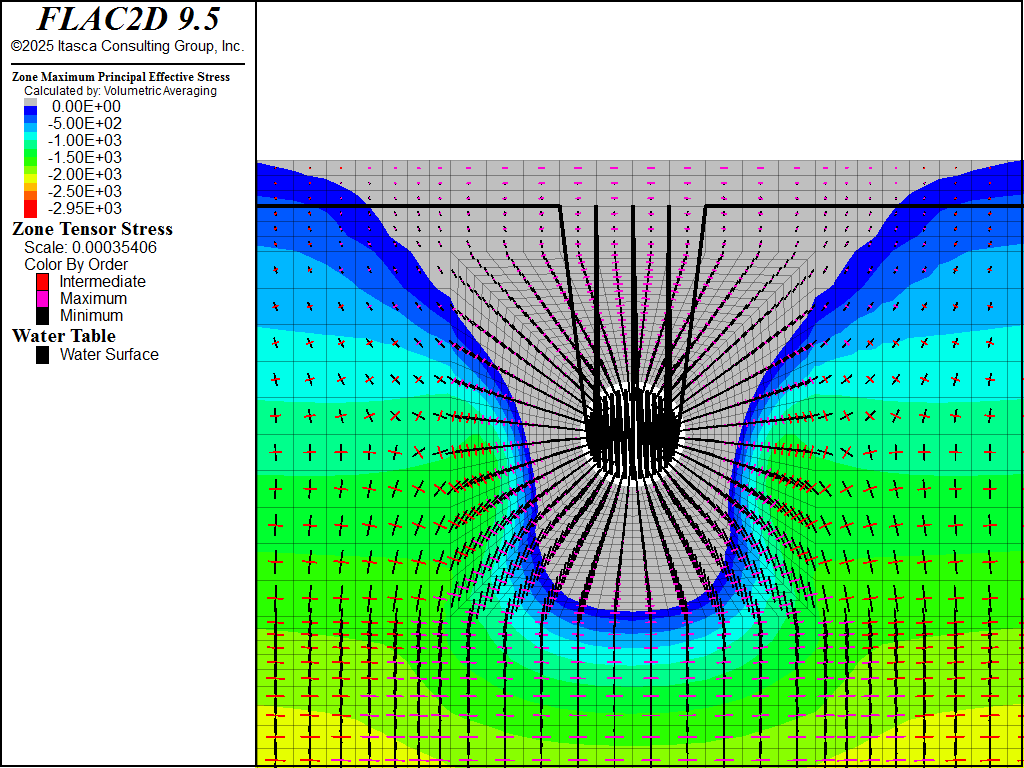Screen dimensions: 1024x768
Task: Click the 'Intermediate' legend label
Action: pos(103,281)
